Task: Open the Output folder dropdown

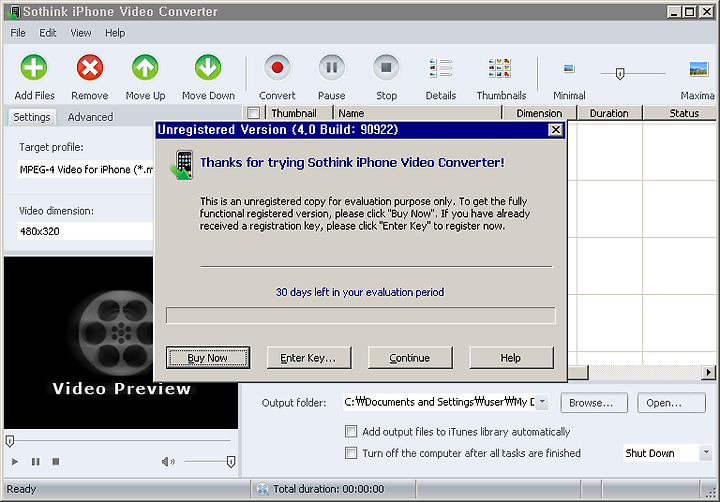Action: click(x=542, y=402)
